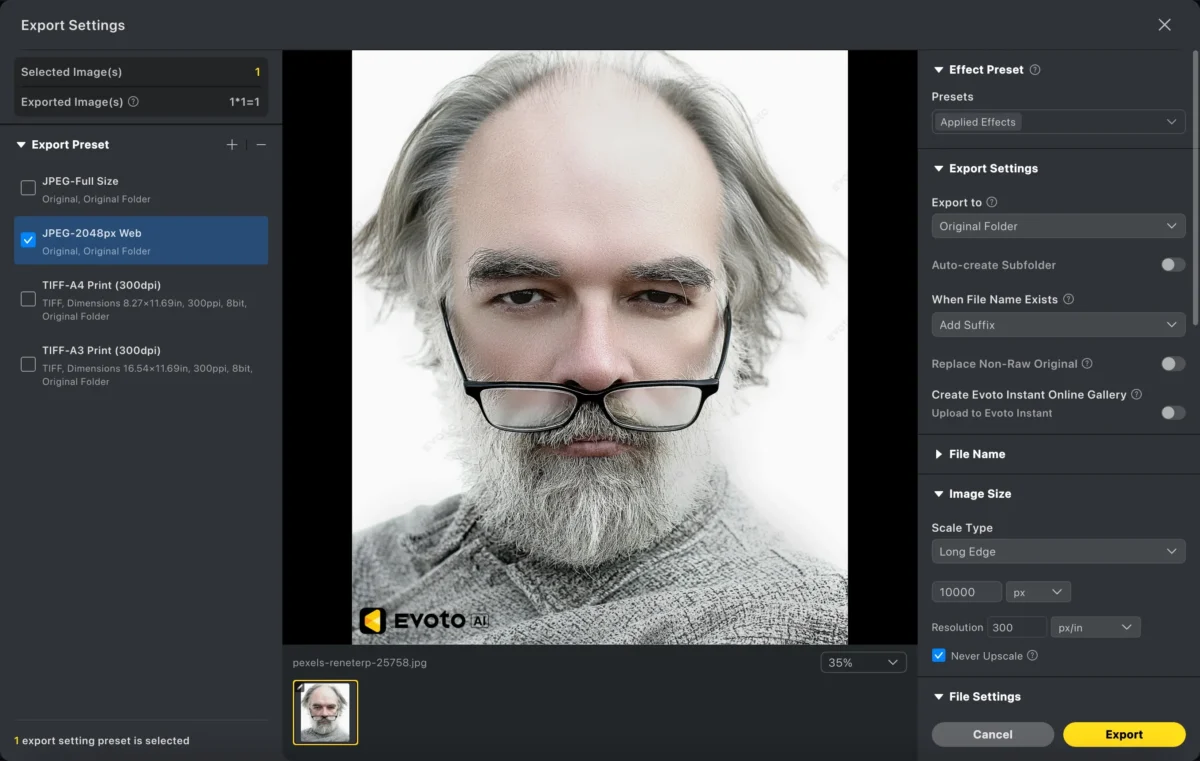Screen dimensions: 1200x761
Task: Open the Applied Effects presets dropdown
Action: click(1058, 122)
